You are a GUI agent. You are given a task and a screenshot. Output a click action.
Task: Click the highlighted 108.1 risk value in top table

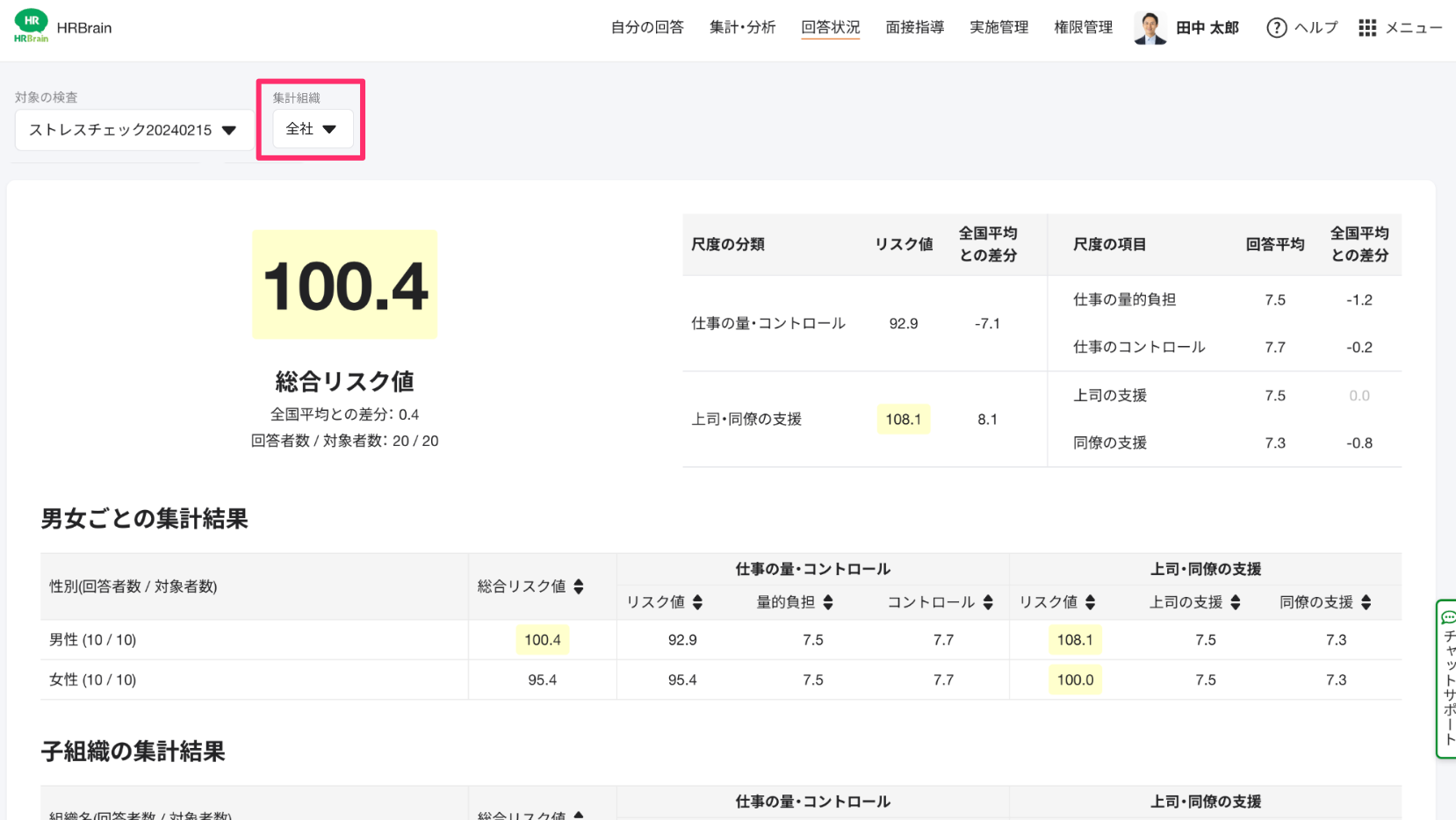[903, 419]
